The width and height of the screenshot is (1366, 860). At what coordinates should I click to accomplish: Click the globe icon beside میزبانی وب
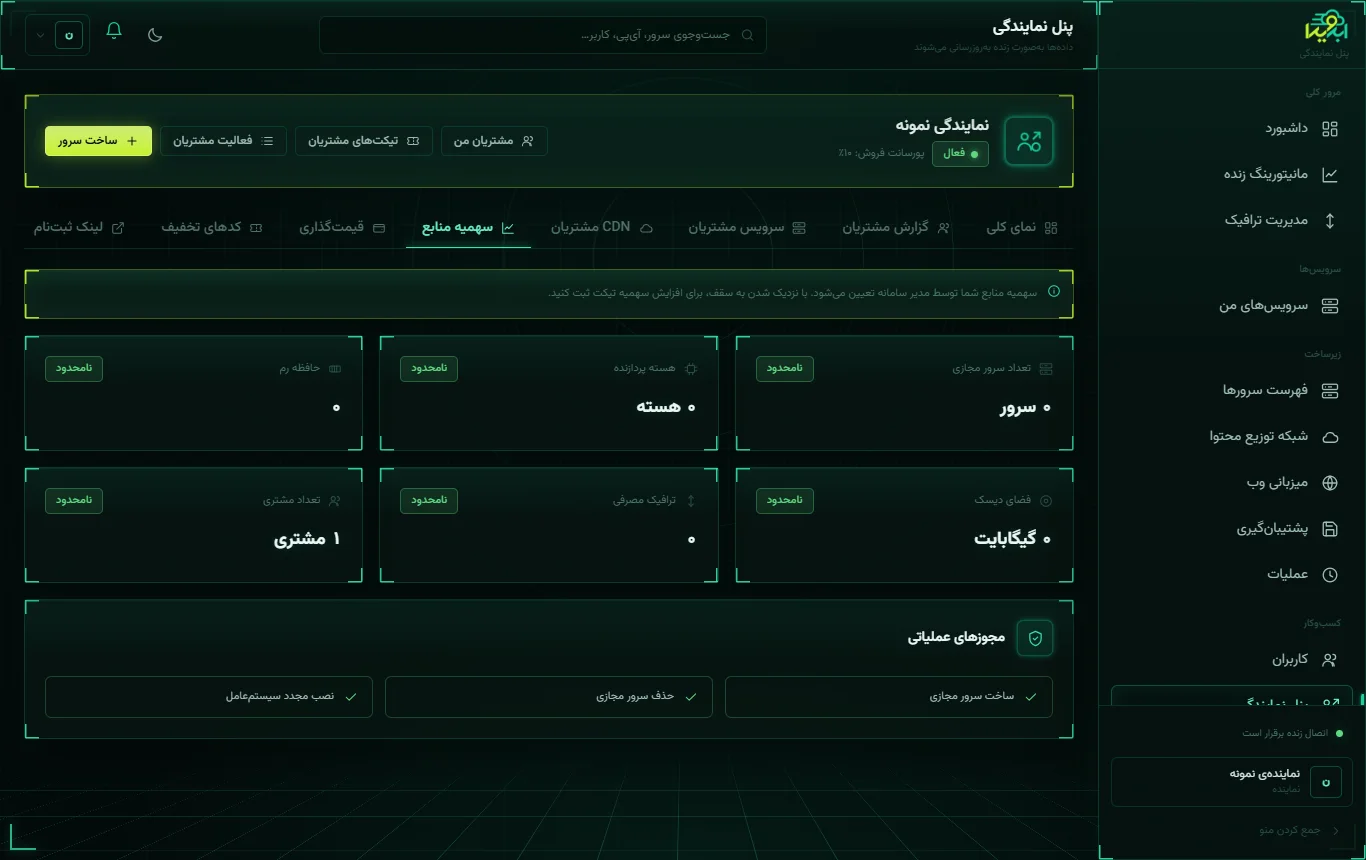click(x=1330, y=482)
